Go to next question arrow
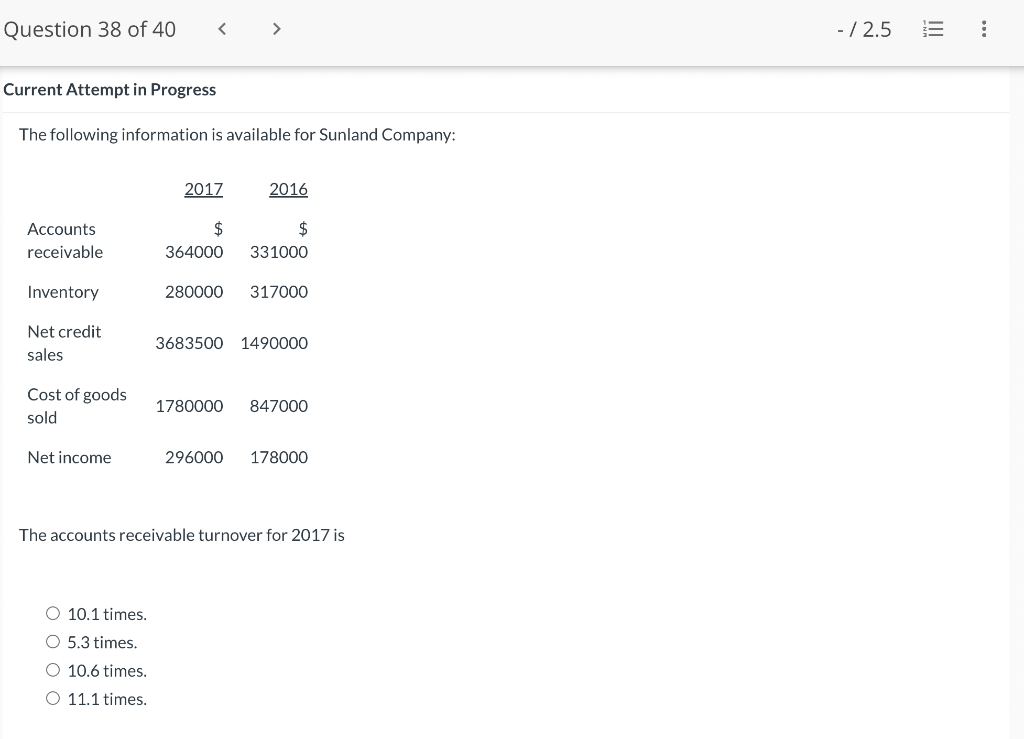The height and width of the screenshot is (739, 1024). pyautogui.click(x=276, y=29)
